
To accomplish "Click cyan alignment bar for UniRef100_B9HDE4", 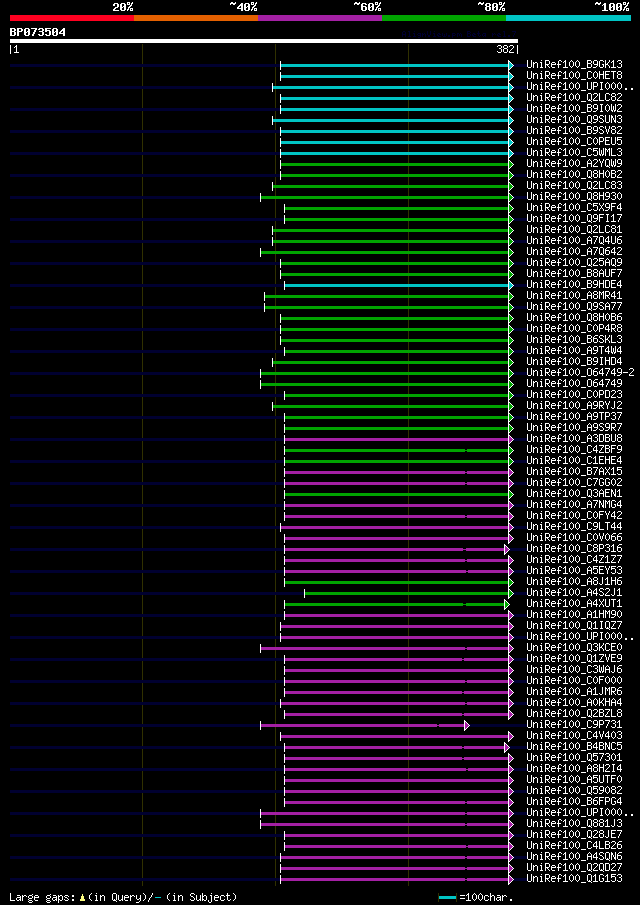I will (396, 285).
